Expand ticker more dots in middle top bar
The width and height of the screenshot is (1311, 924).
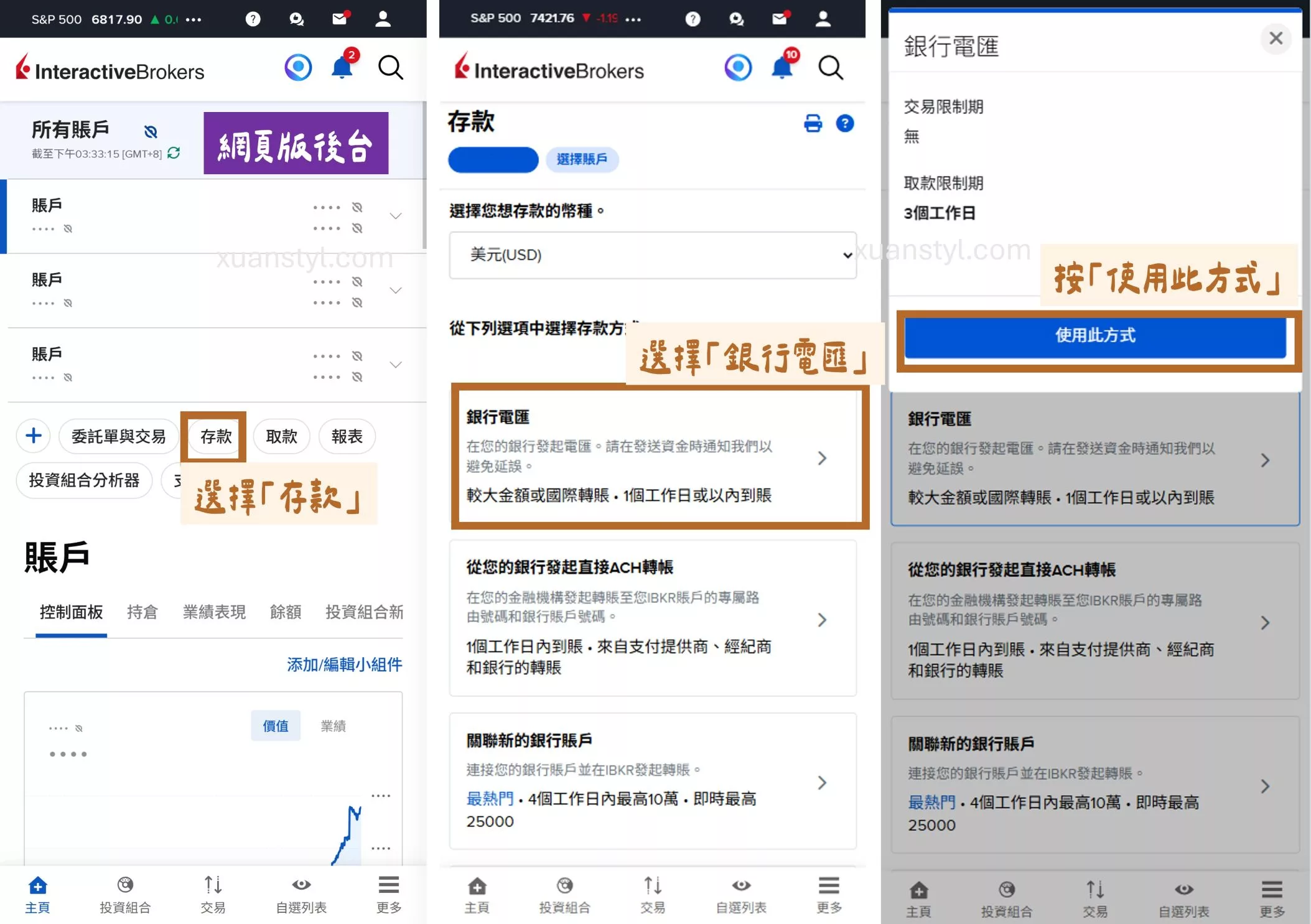pyautogui.click(x=633, y=20)
